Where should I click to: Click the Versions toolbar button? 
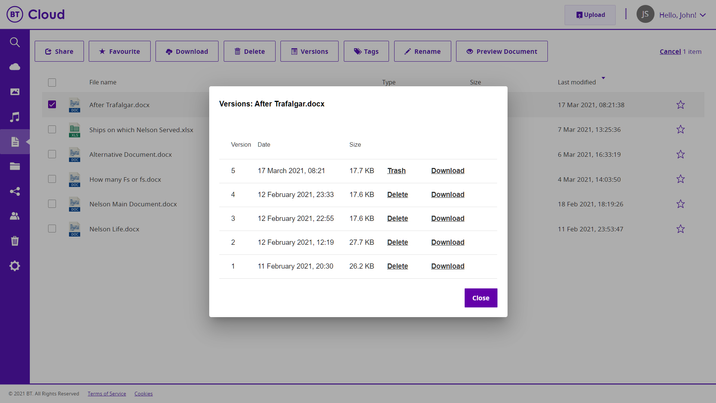click(309, 51)
